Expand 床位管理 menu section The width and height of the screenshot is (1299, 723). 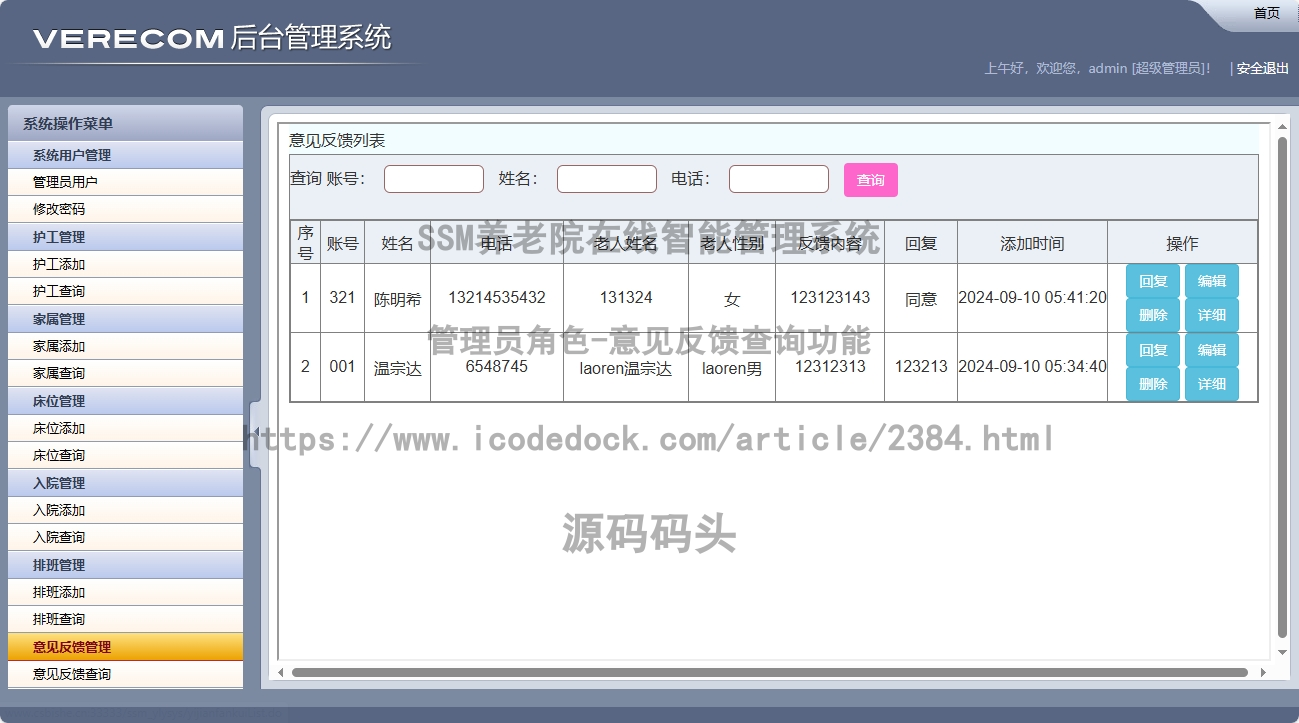point(125,401)
